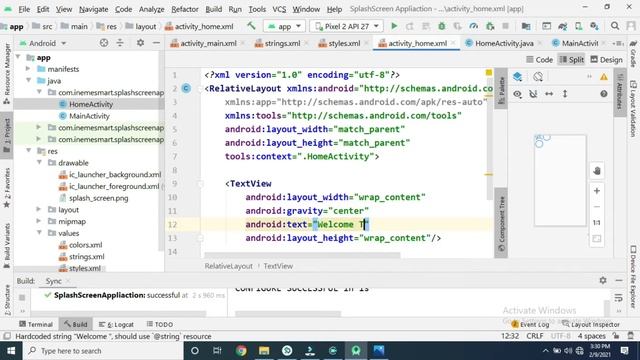Toggle autoconnect magnet icon

533,94
